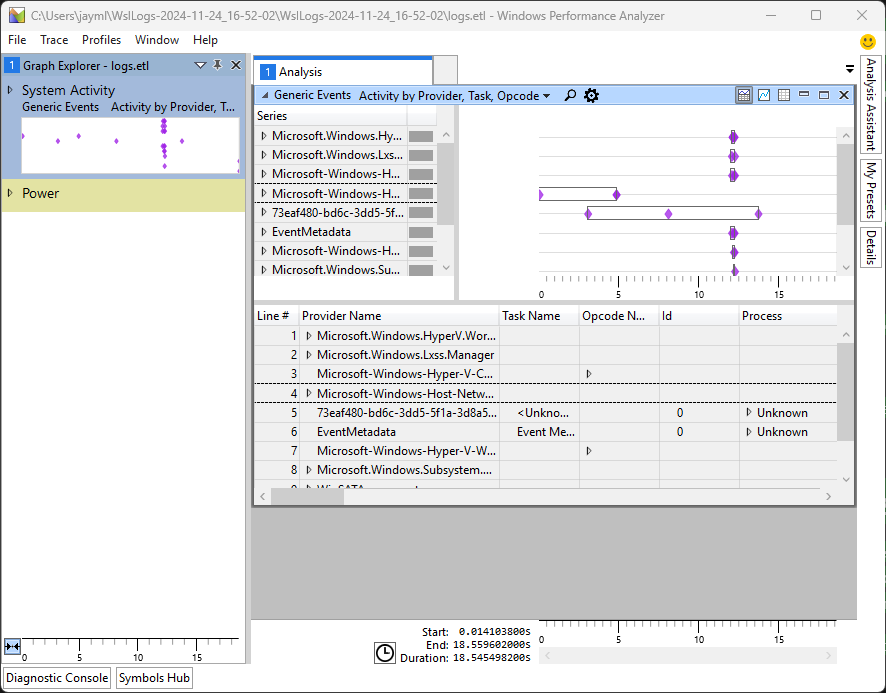Click the event diamond on 73eaf480 timeline middle
The image size is (886, 693).
(x=668, y=214)
